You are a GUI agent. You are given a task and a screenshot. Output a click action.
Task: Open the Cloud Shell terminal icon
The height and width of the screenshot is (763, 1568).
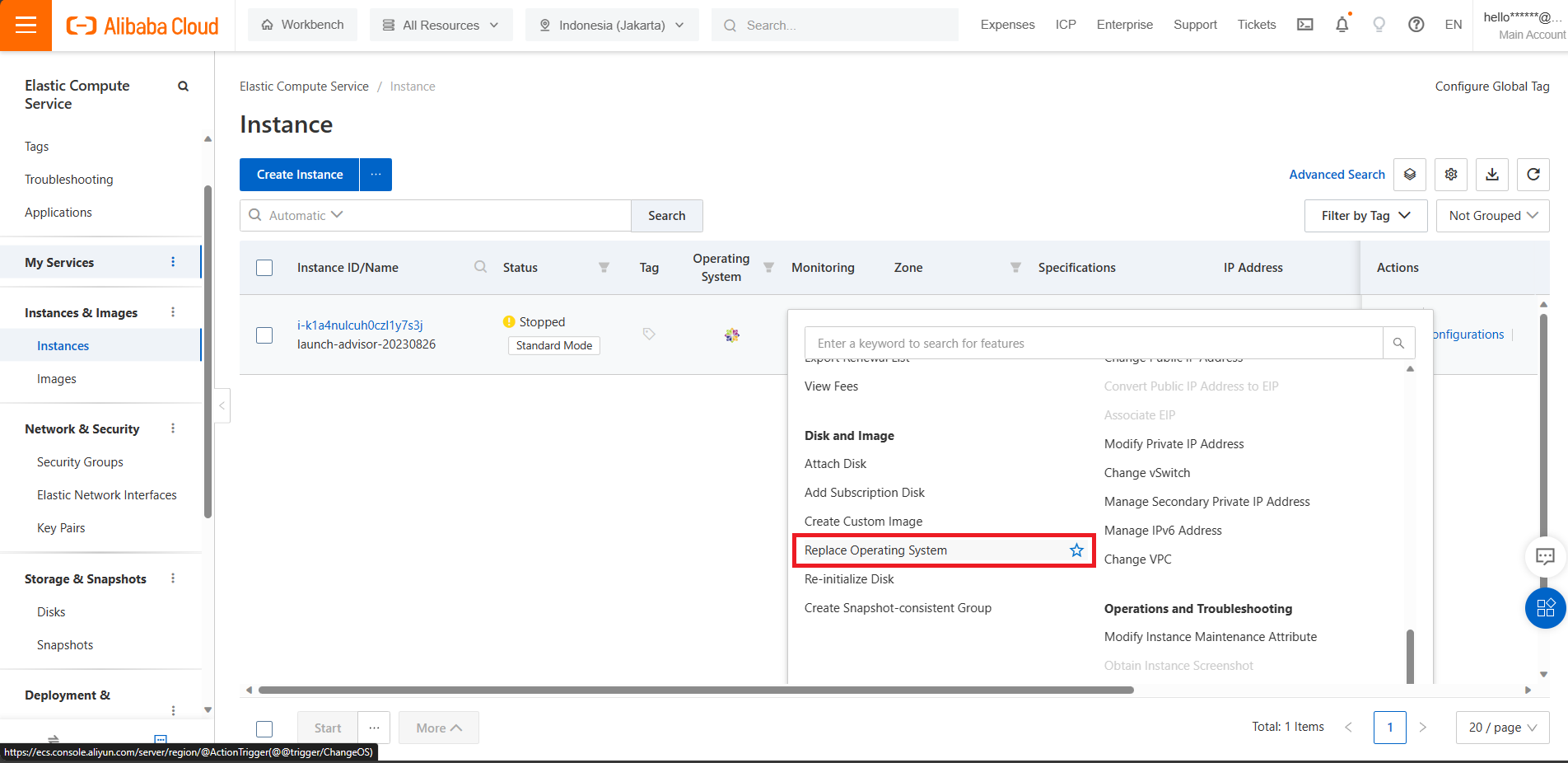tap(1305, 25)
